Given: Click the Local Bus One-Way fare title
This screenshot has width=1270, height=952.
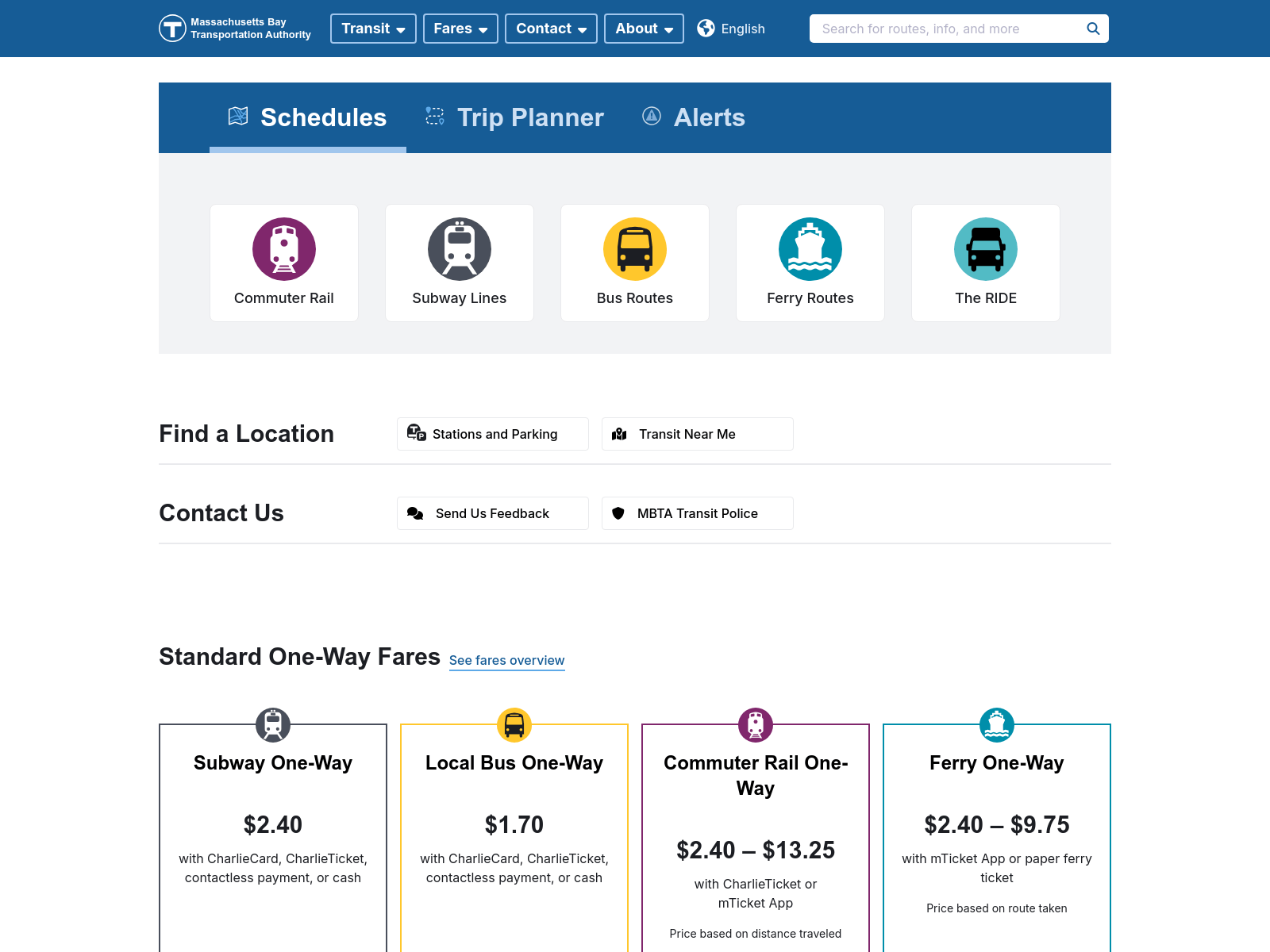Looking at the screenshot, I should [514, 763].
